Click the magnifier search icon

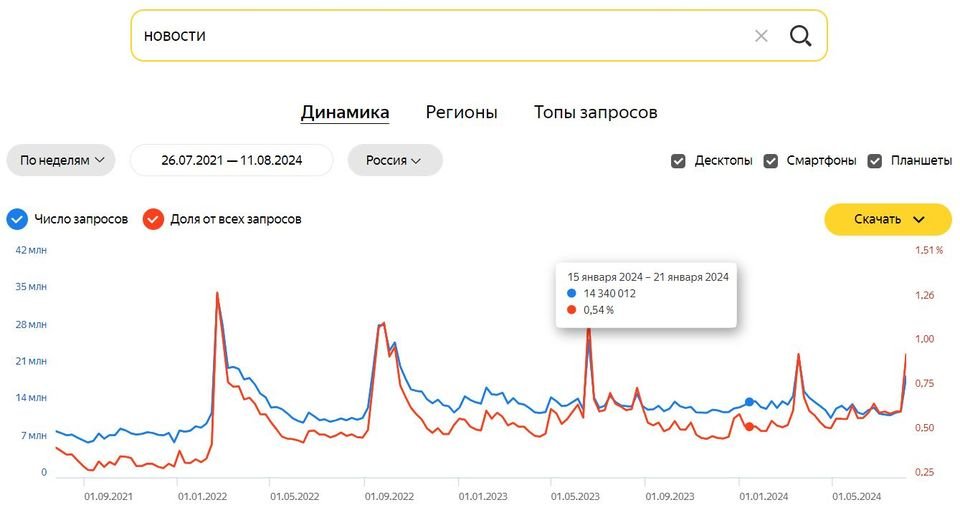pyautogui.click(x=800, y=36)
